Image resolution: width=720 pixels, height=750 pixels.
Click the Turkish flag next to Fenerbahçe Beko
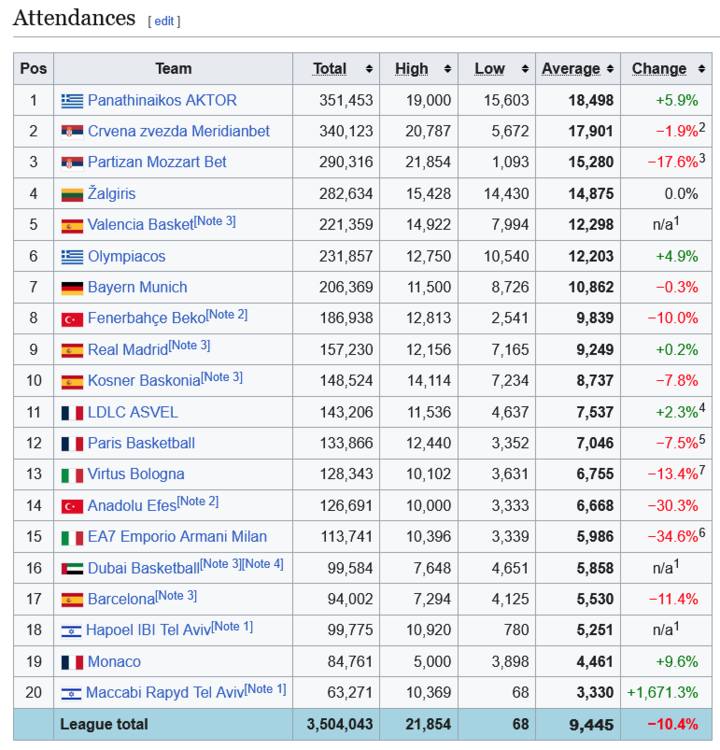pyautogui.click(x=72, y=319)
